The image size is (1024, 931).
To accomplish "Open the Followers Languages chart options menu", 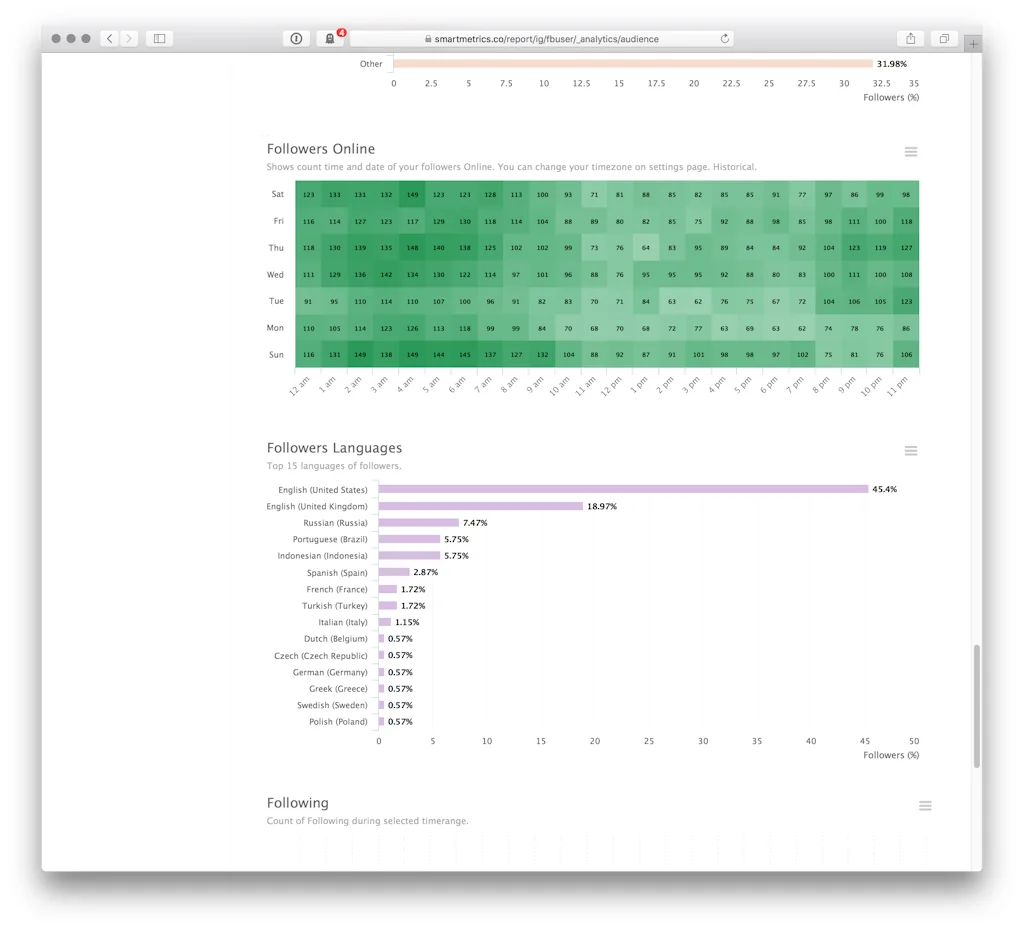I will pos(911,450).
